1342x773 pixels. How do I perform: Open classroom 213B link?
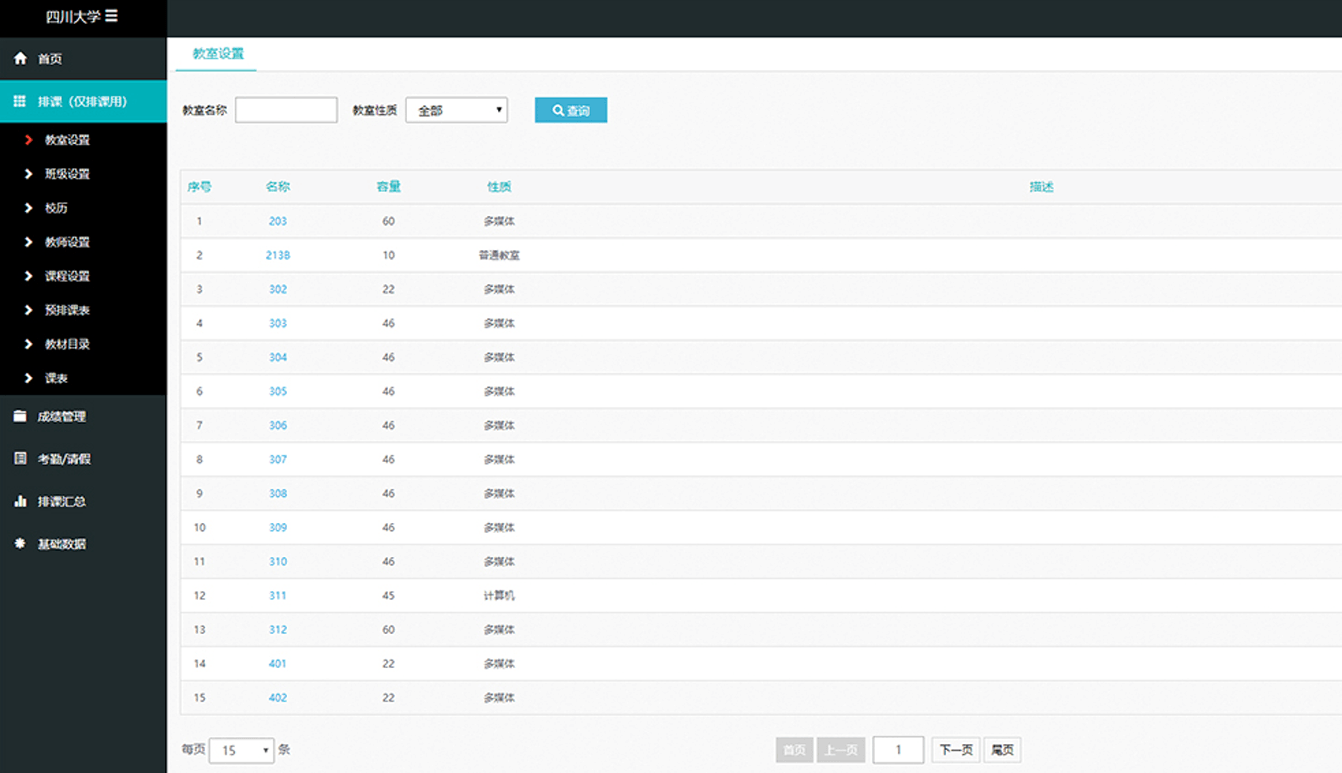(277, 255)
